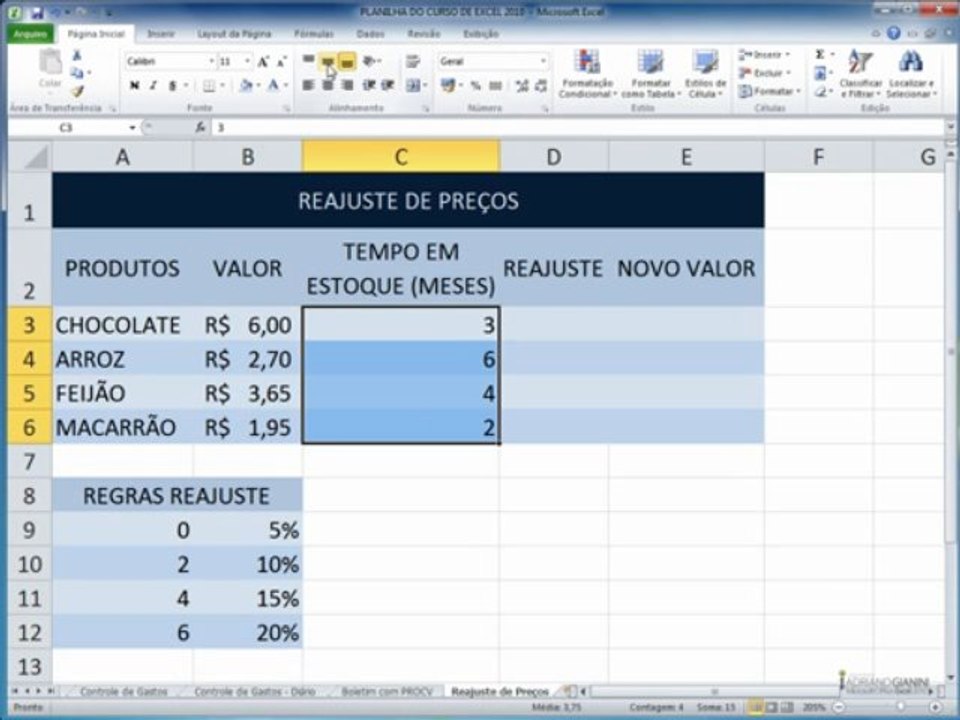This screenshot has width=960, height=720.
Task: Click the AutoSum sigma icon
Action: click(x=820, y=54)
